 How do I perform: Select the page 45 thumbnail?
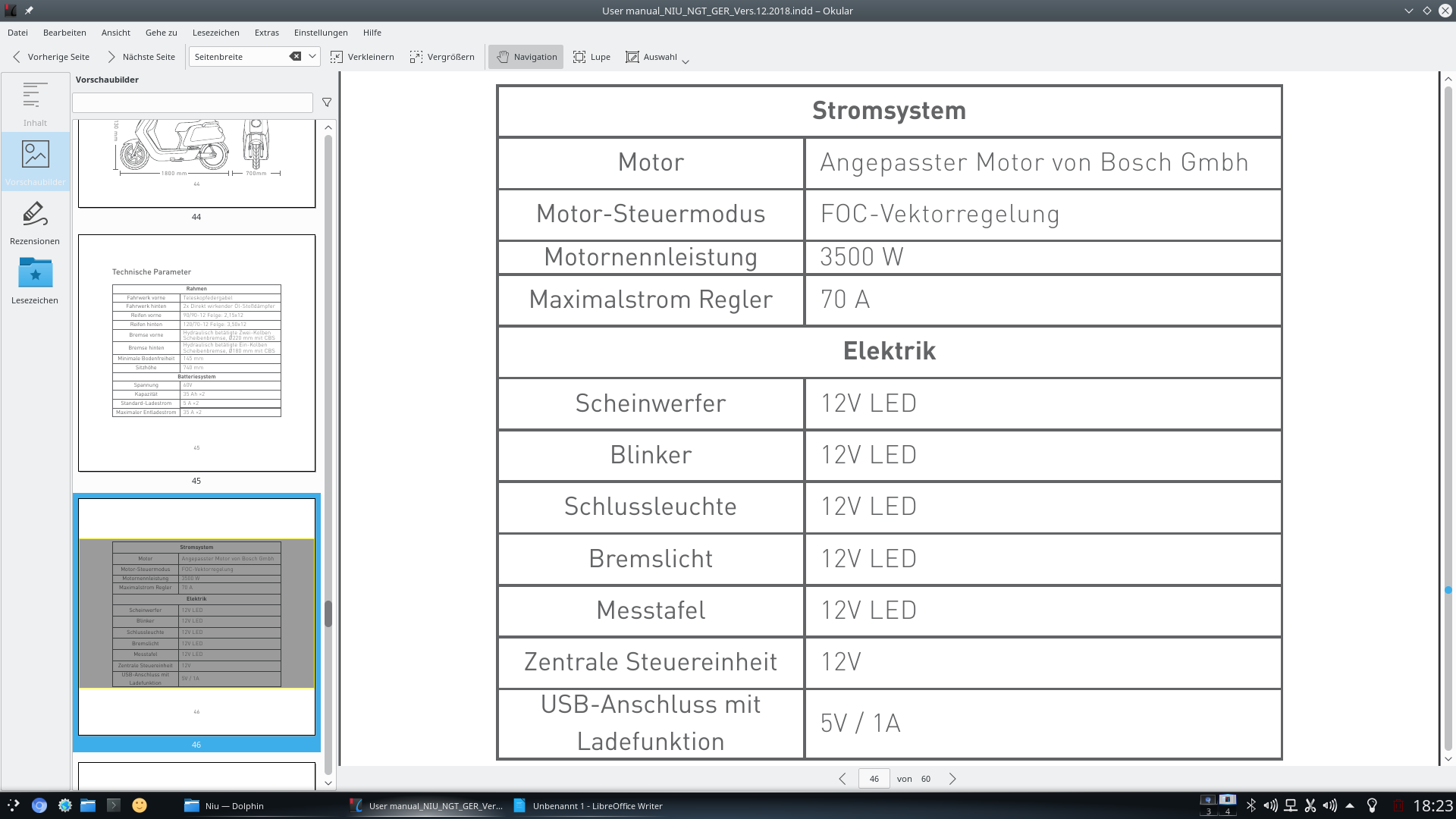coord(196,353)
